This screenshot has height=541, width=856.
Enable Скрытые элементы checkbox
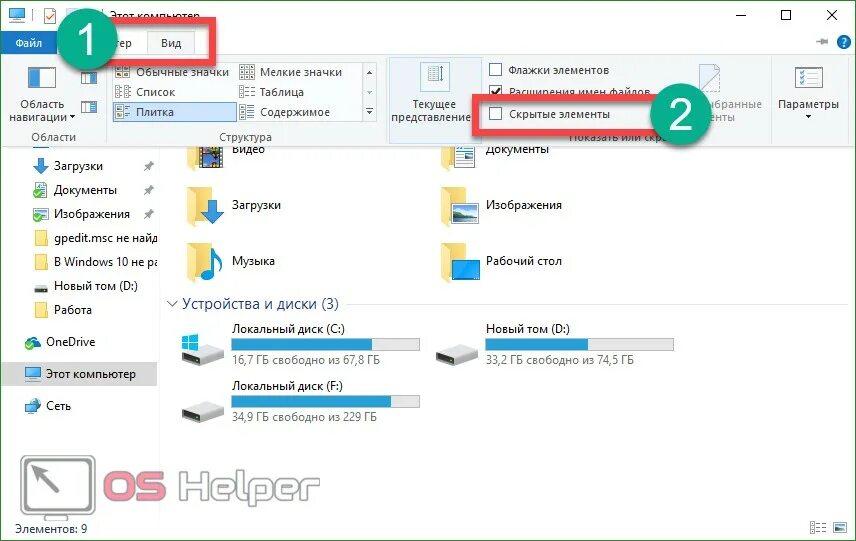[x=495, y=114]
